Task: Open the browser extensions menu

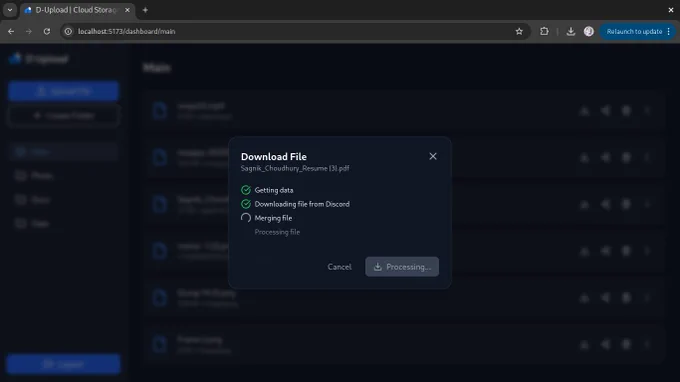Action: coord(544,31)
